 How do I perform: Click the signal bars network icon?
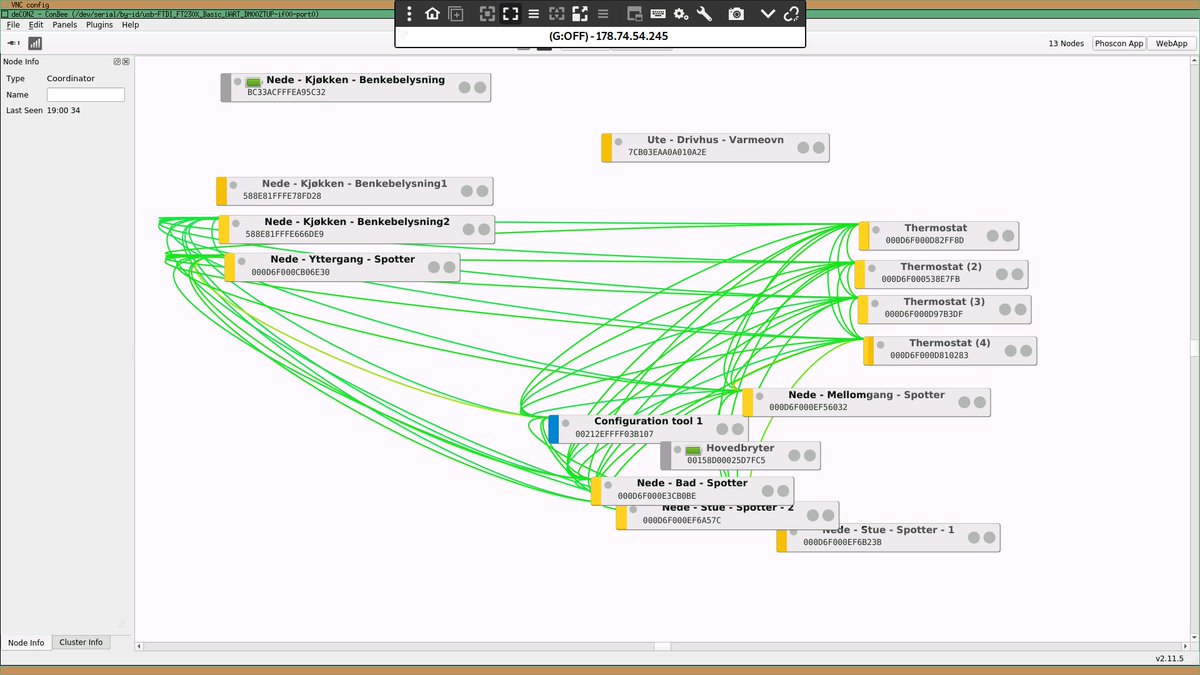coord(35,43)
